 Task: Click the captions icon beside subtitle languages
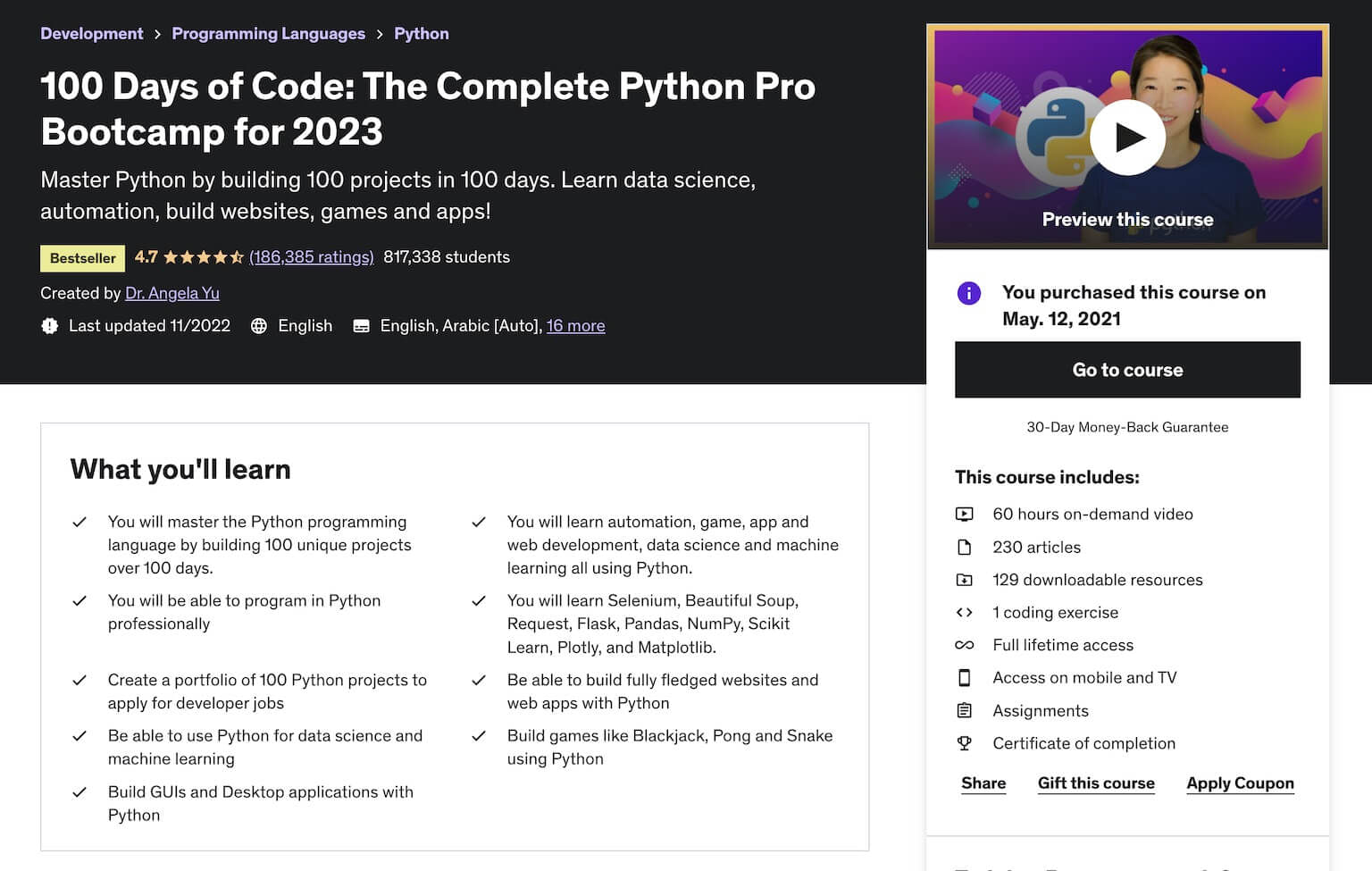(361, 325)
